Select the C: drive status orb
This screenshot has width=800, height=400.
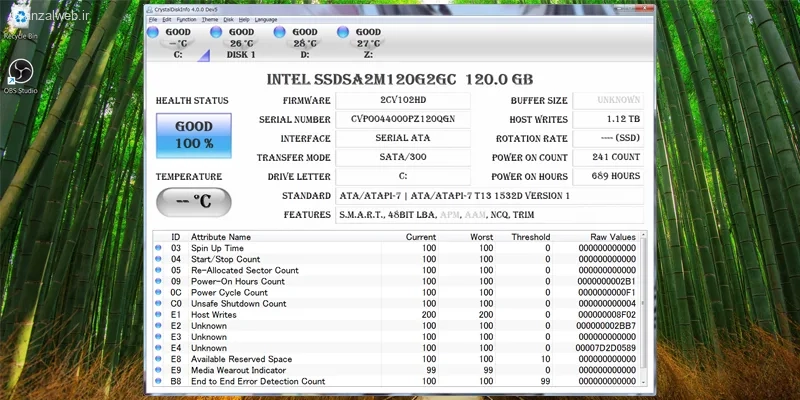pyautogui.click(x=153, y=32)
